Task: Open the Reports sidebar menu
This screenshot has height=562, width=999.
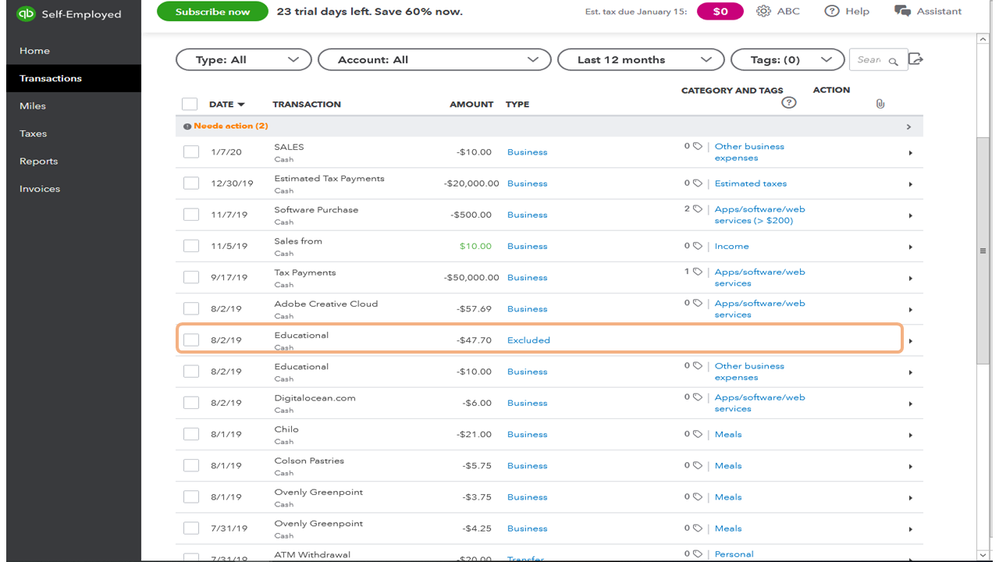Action: coord(39,161)
